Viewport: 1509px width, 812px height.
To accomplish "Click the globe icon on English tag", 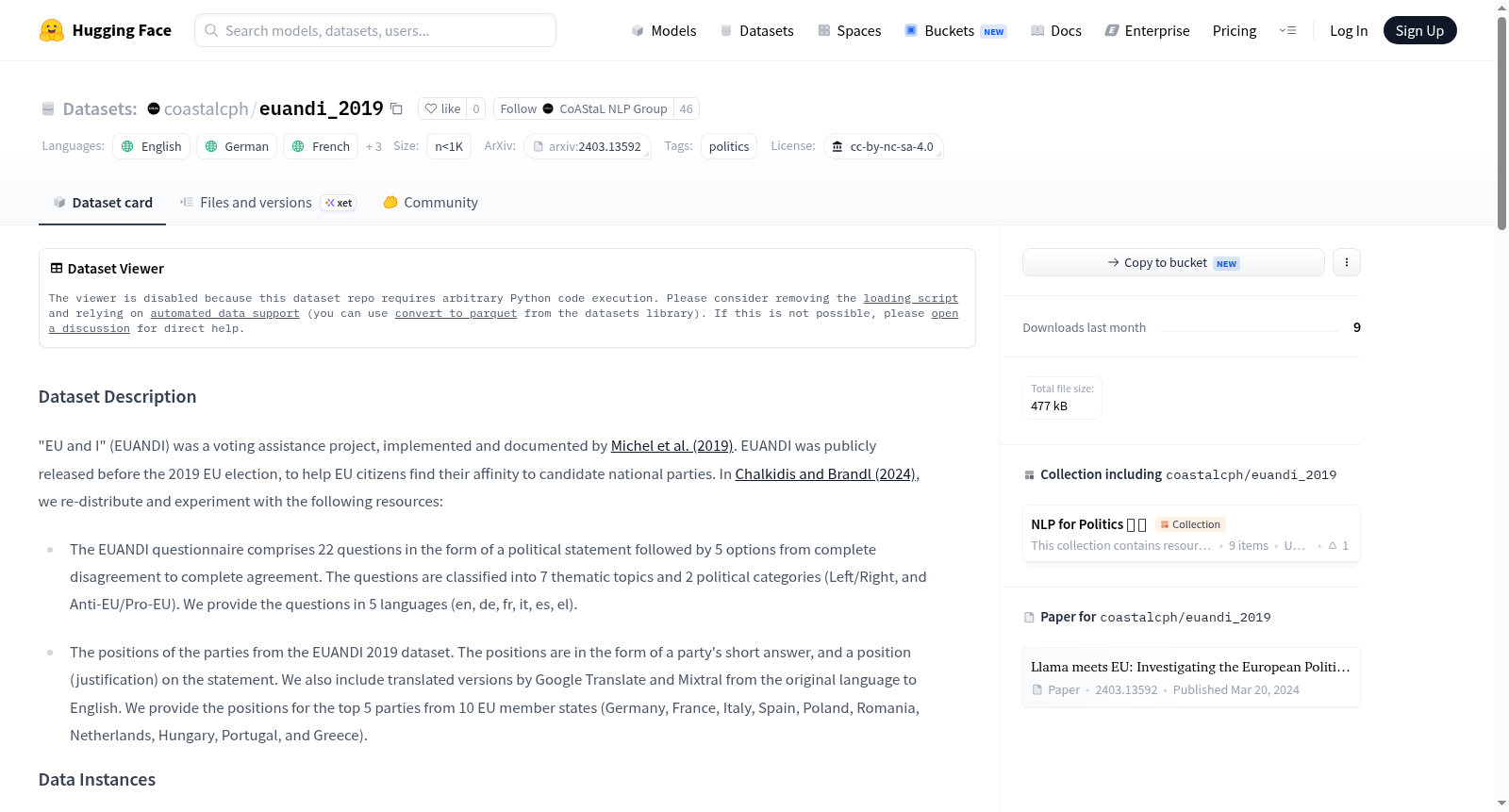I will [127, 146].
